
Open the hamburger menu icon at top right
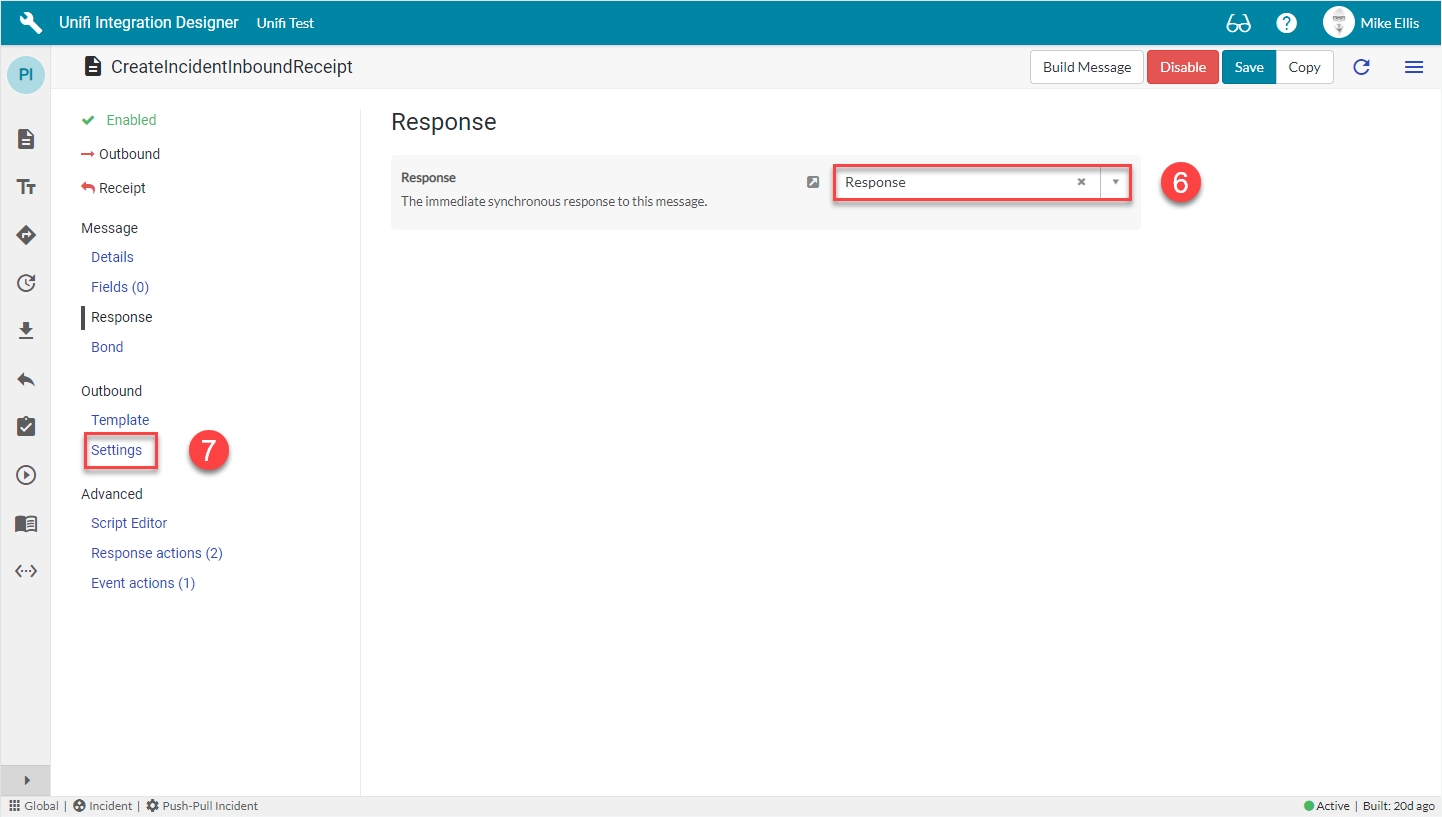[x=1413, y=67]
